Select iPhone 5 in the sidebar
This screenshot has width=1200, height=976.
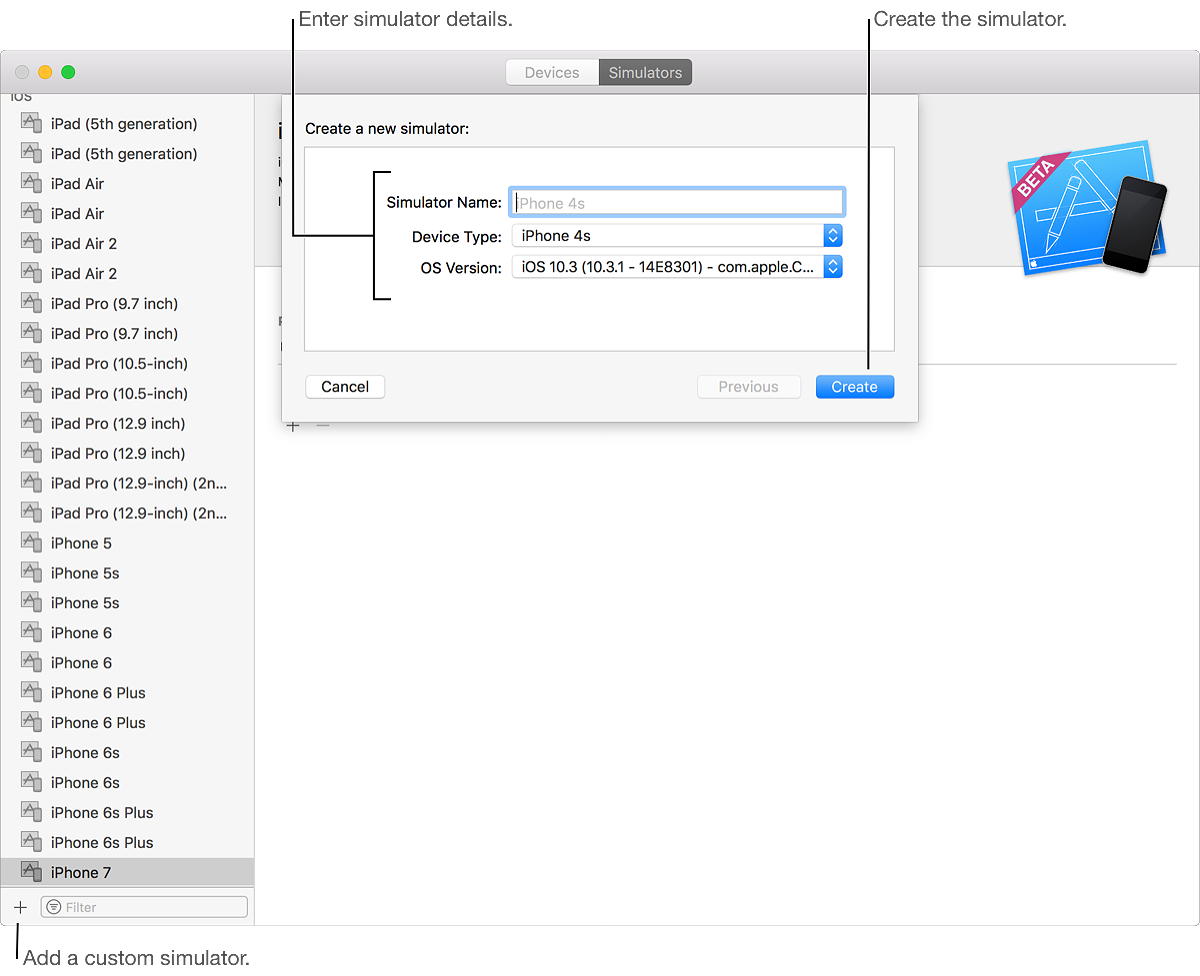pyautogui.click(x=127, y=543)
